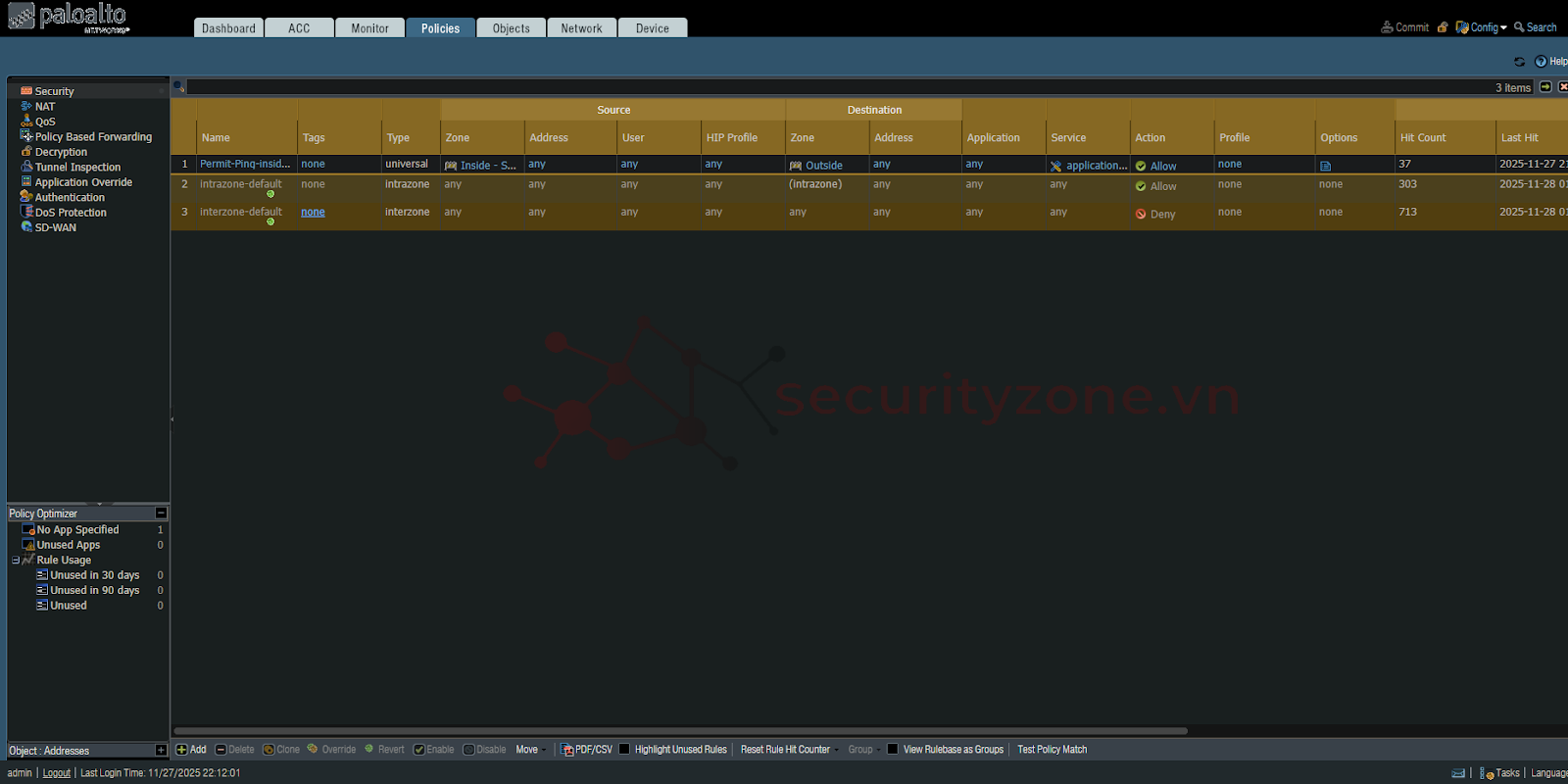Switch to the Objects tab
This screenshot has height=784, width=1568.
tap(511, 28)
